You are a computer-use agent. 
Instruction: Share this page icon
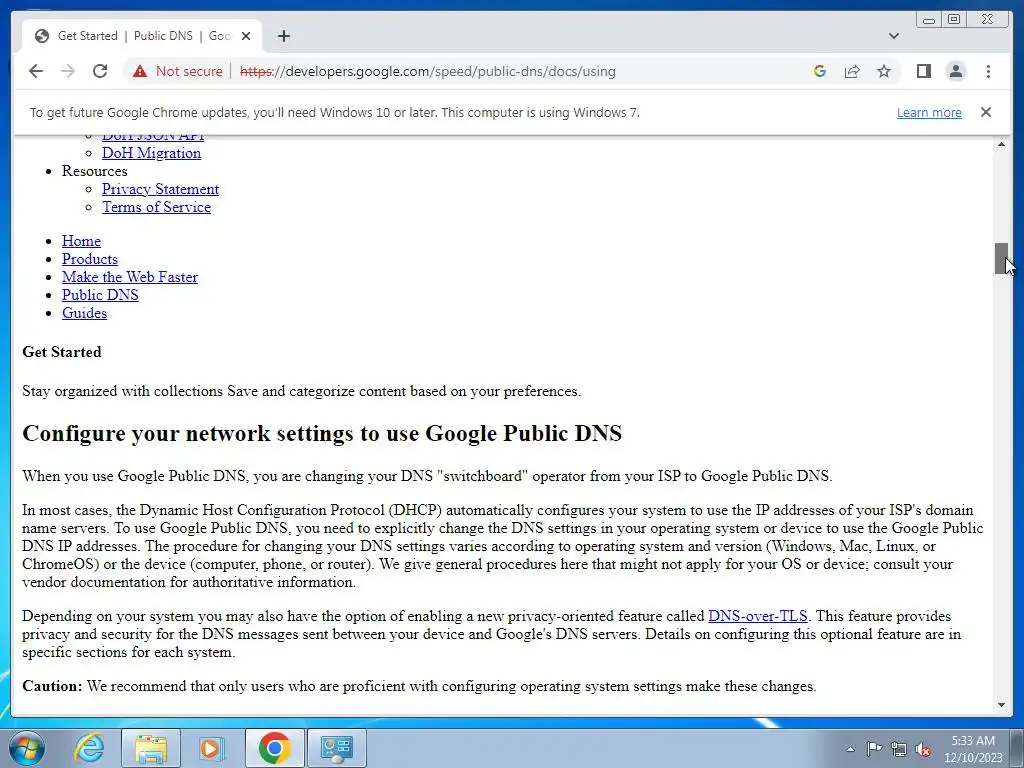click(x=852, y=71)
